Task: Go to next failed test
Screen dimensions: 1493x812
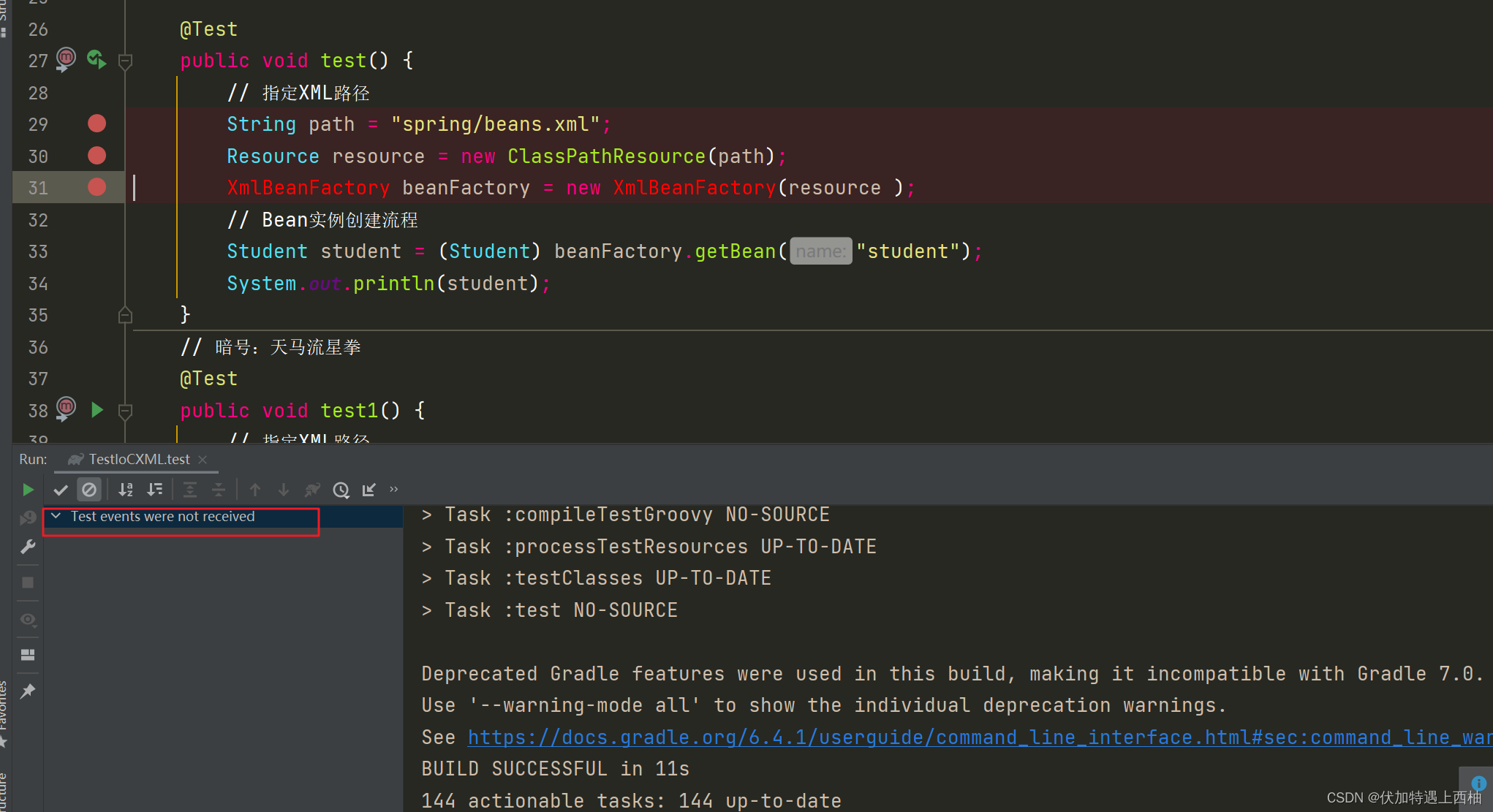Action: tap(284, 490)
